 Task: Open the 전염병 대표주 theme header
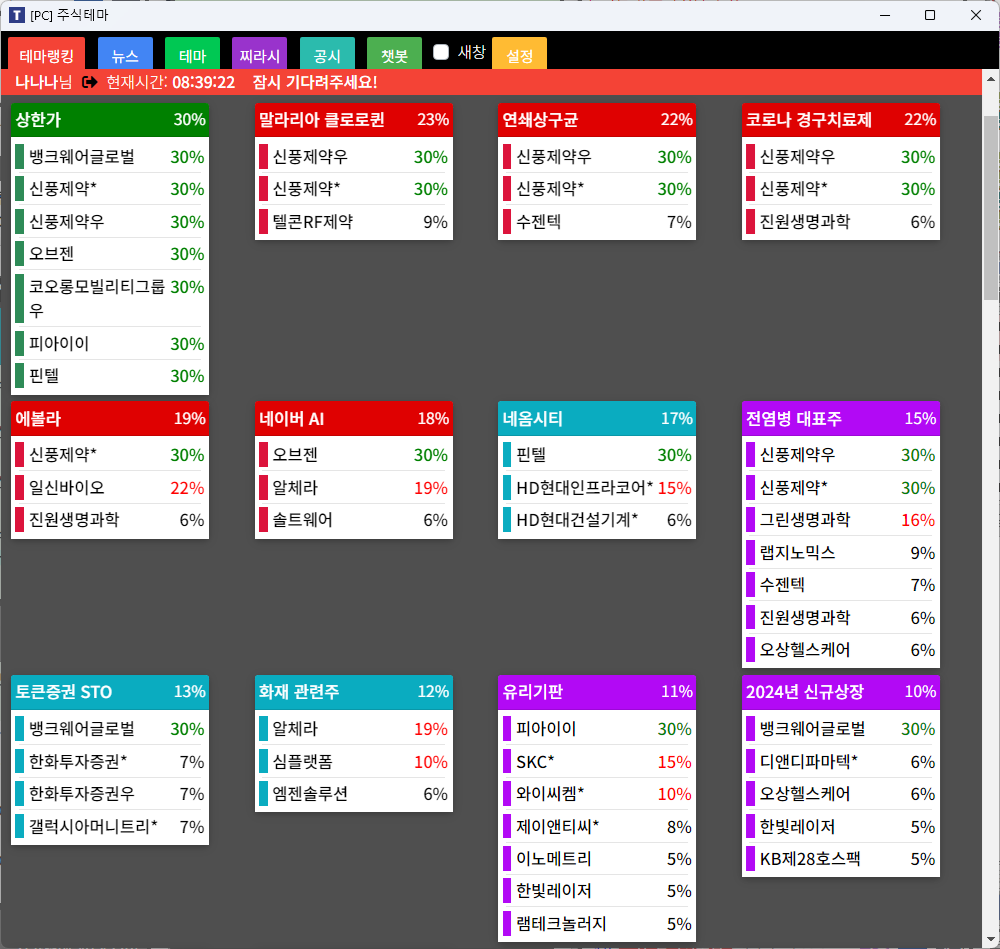841,418
